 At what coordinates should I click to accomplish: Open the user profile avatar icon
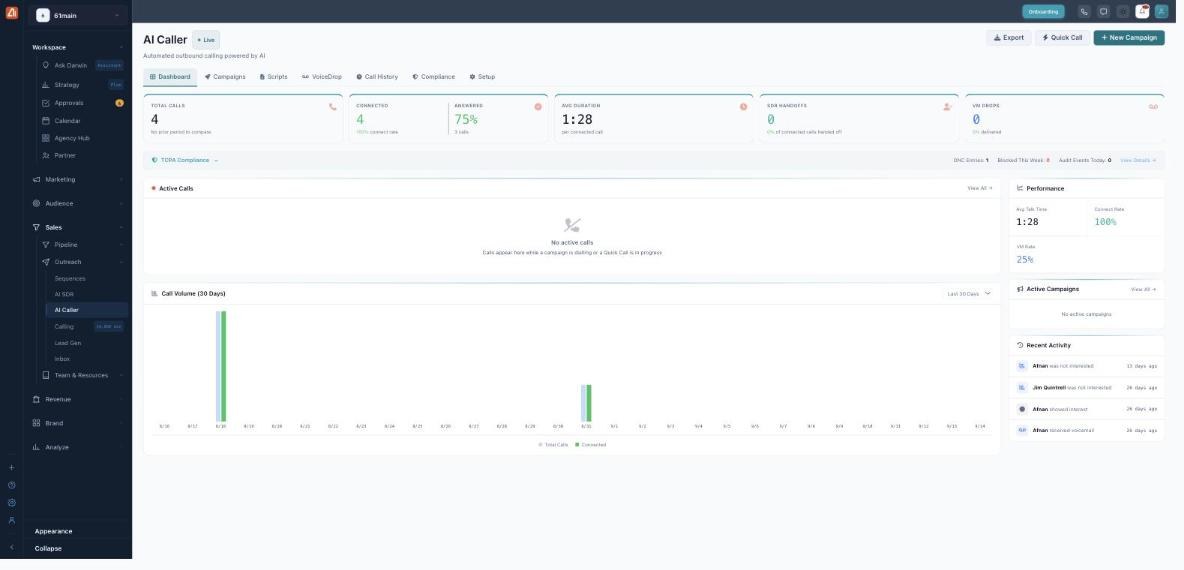point(1161,11)
